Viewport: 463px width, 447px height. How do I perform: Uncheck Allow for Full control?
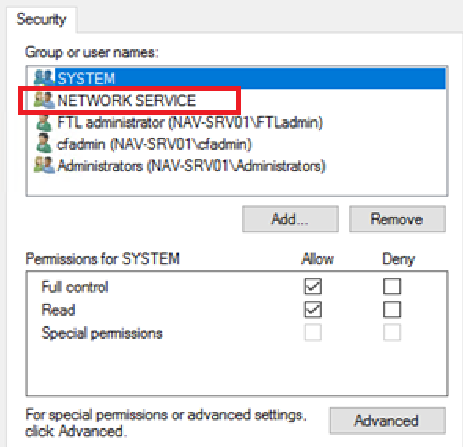(x=313, y=286)
